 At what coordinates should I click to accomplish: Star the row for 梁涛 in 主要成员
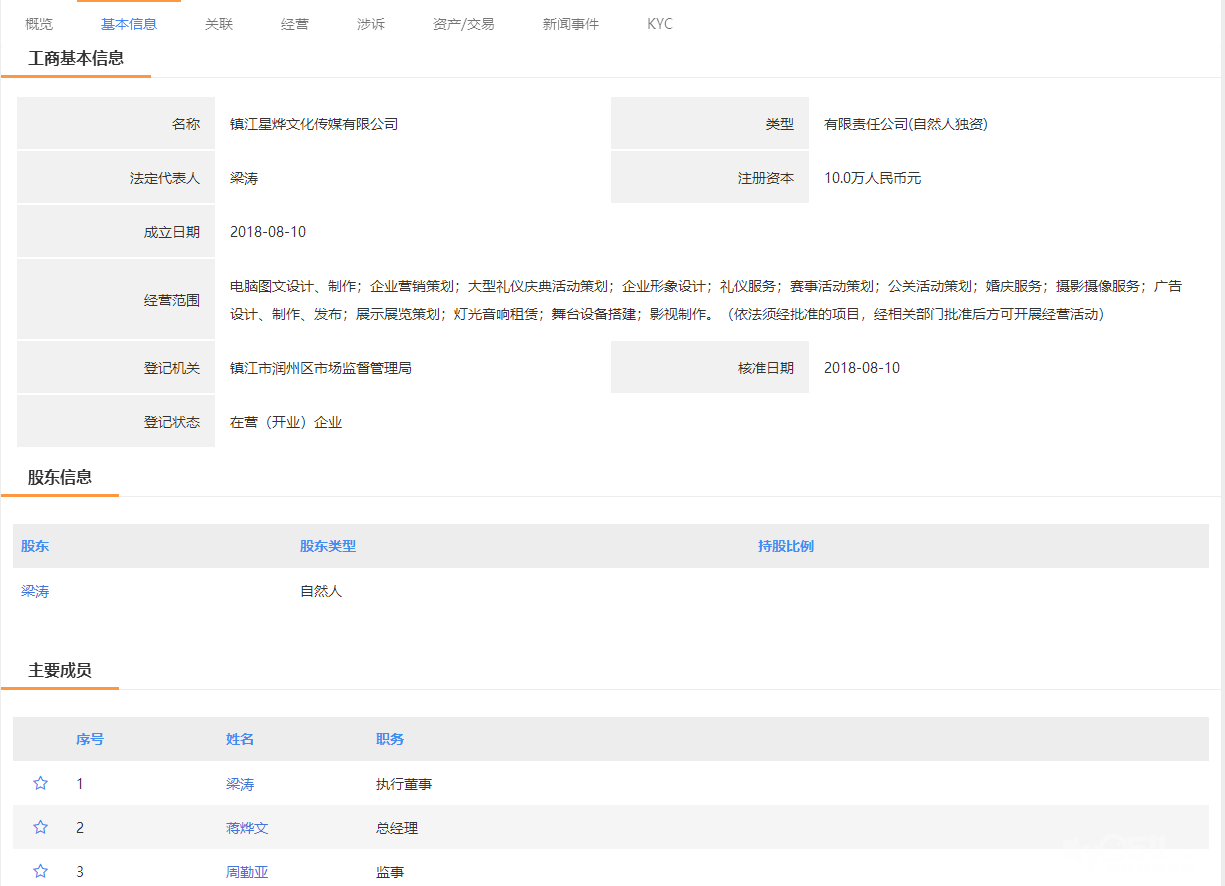(41, 784)
